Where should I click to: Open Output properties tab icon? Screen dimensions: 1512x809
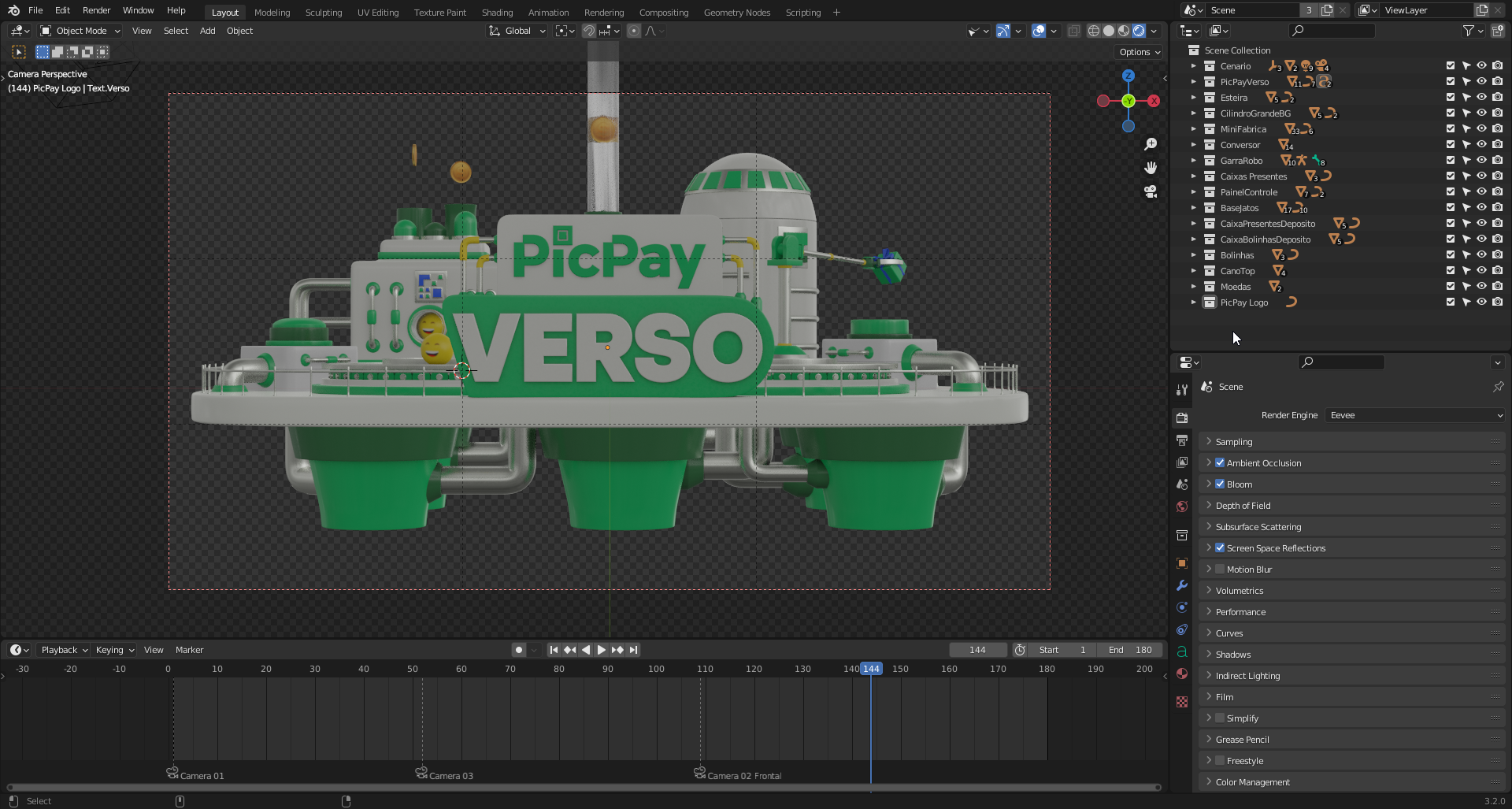(x=1182, y=440)
